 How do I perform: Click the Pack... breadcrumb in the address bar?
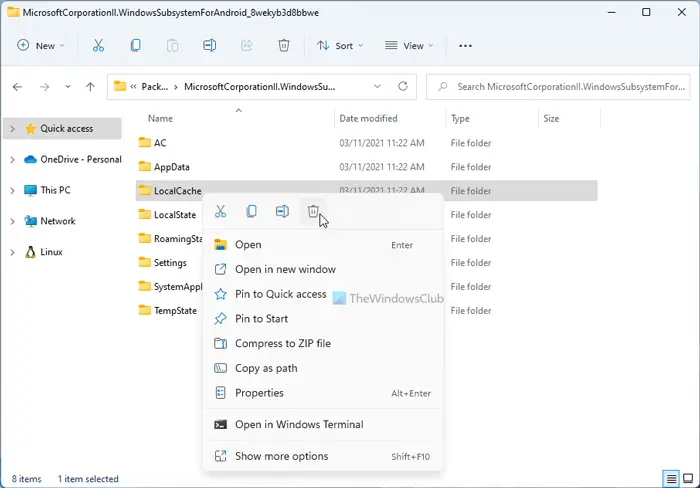click(154, 87)
